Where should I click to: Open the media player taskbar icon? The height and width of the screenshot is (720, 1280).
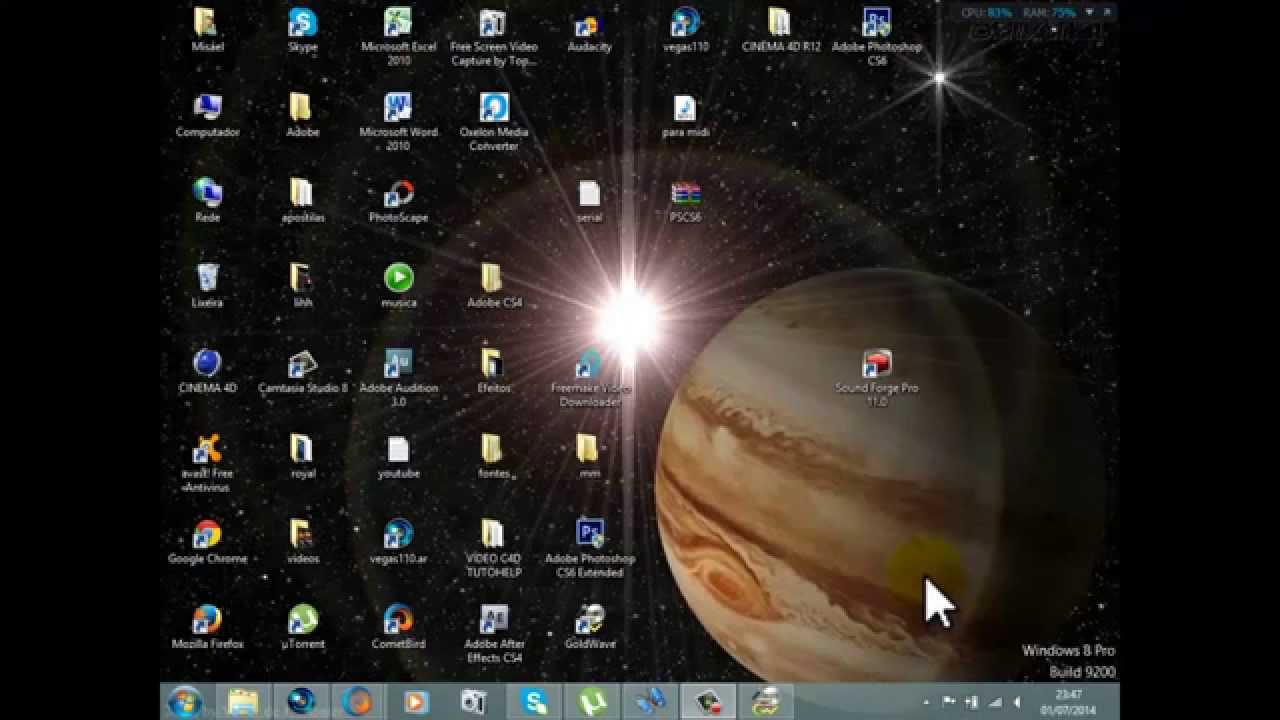[x=415, y=702]
